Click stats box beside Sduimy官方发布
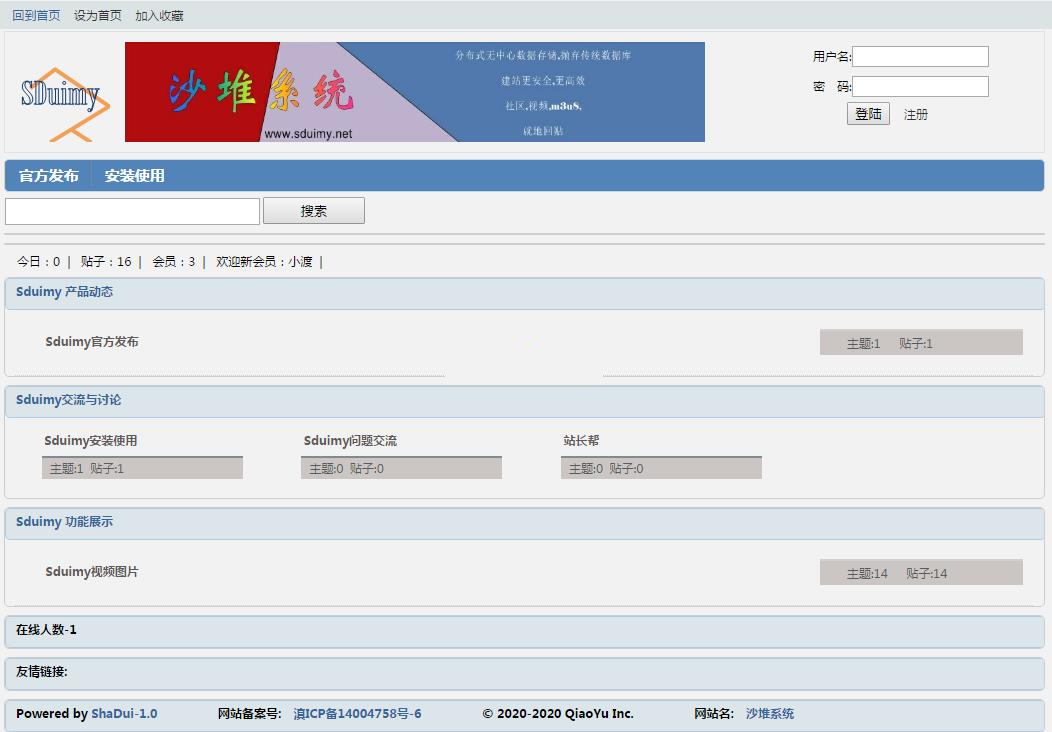This screenshot has height=732, width=1052. (921, 342)
